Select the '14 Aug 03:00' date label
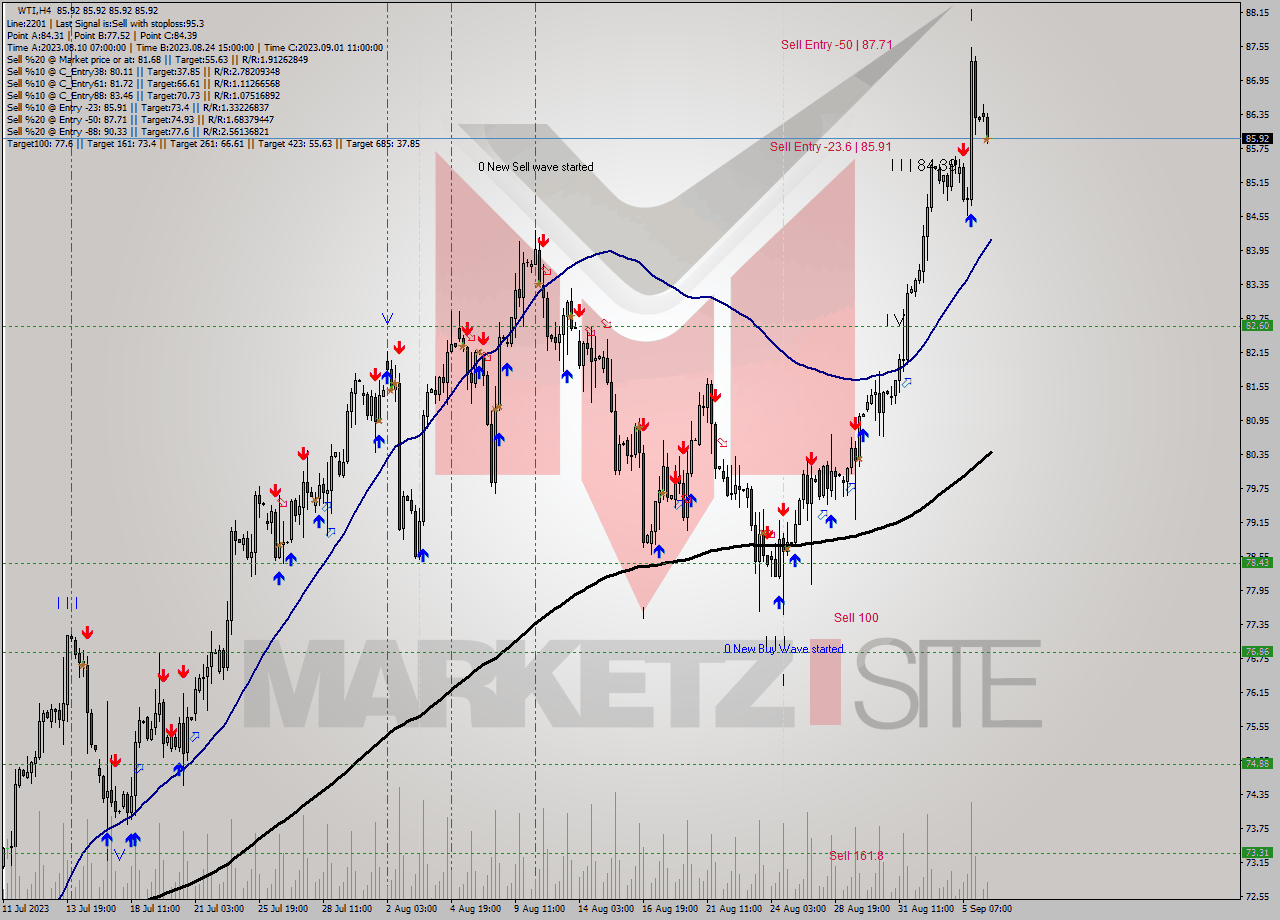The height and width of the screenshot is (920, 1280). tap(606, 909)
